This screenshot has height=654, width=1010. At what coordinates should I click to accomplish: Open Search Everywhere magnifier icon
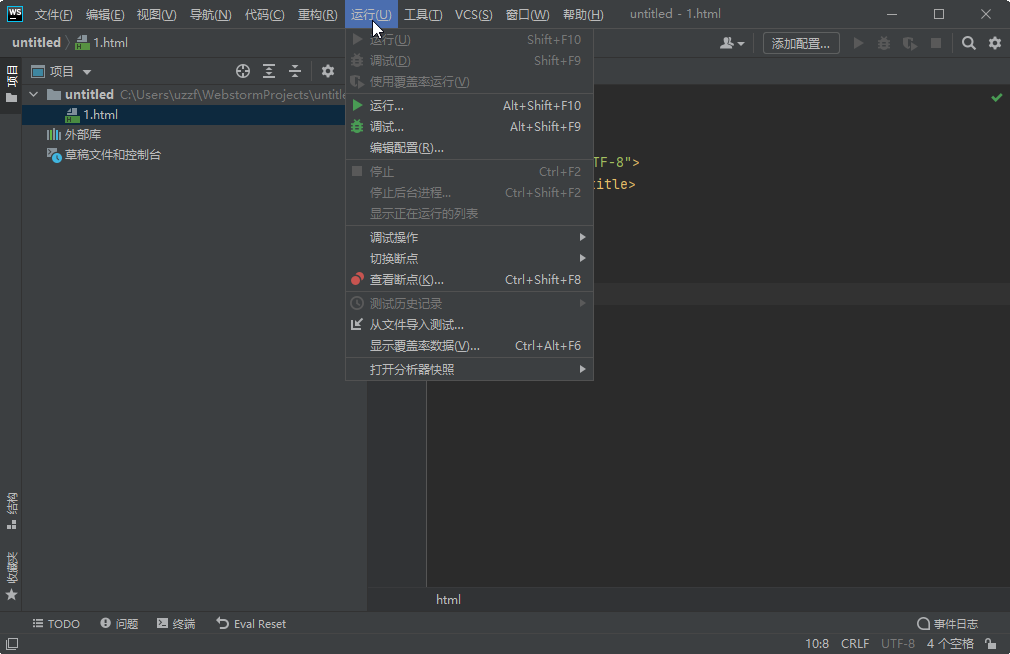[968, 43]
